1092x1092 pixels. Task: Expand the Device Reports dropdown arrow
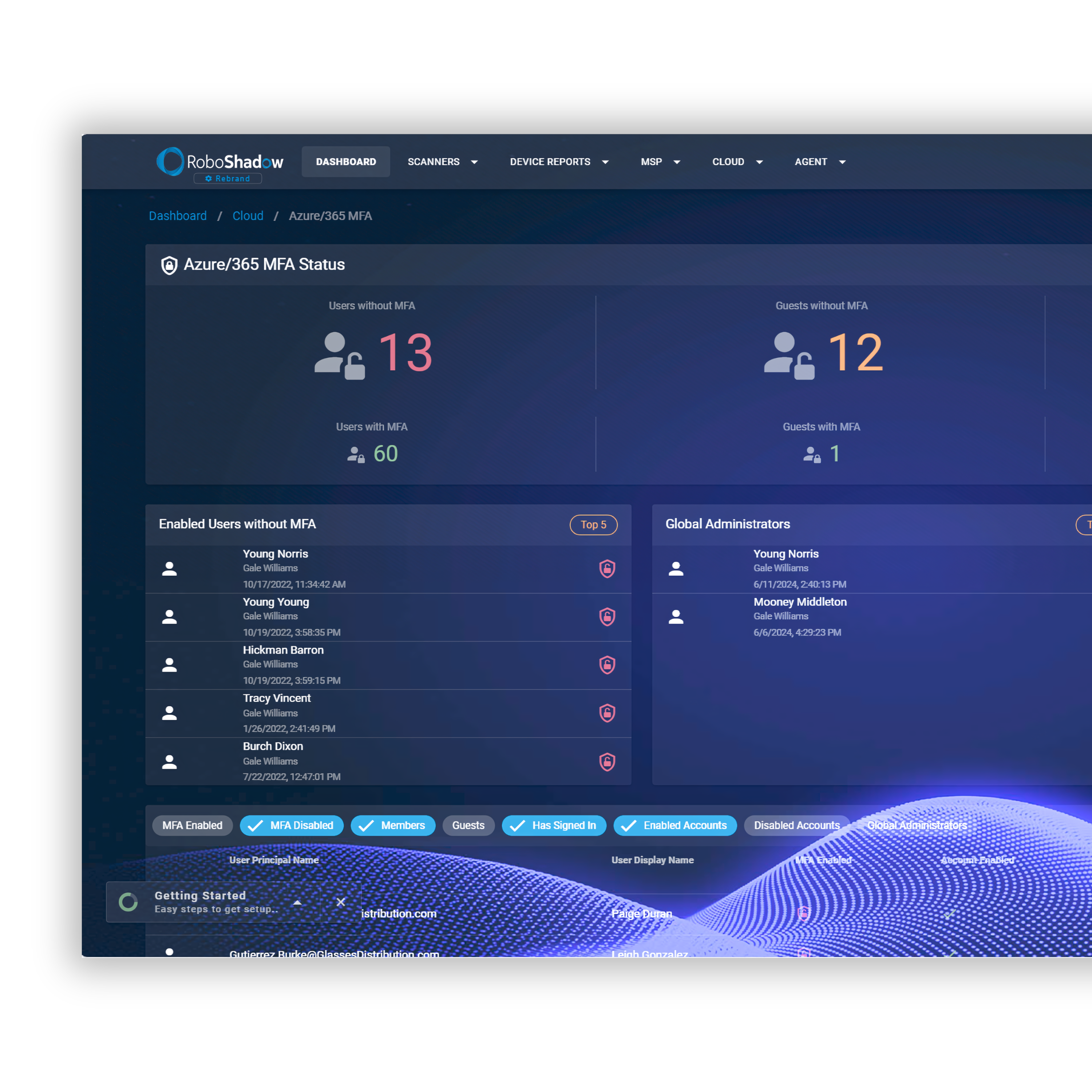605,162
